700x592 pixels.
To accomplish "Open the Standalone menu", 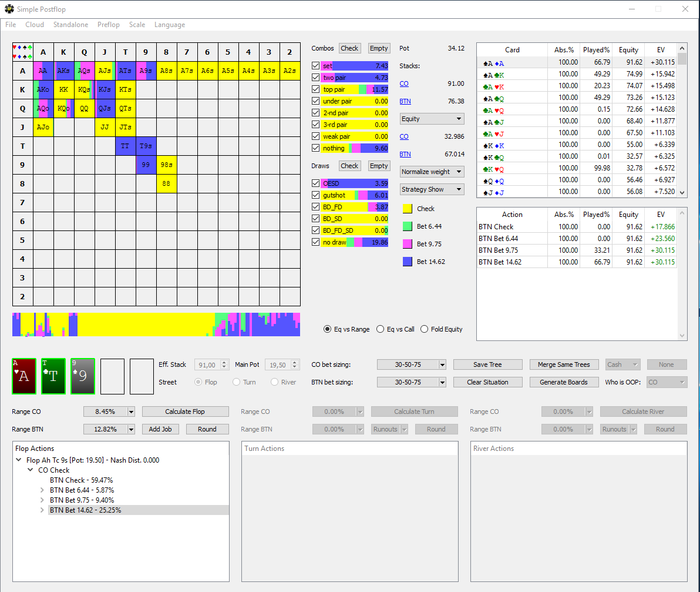I will point(71,25).
